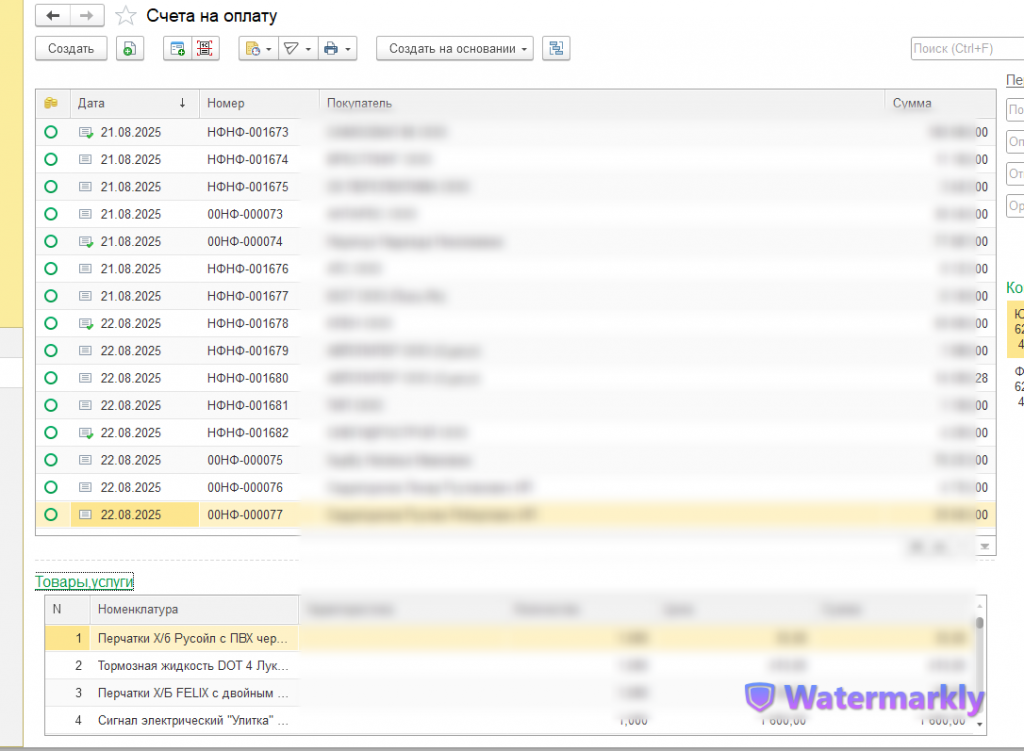Image resolution: width=1024 pixels, height=751 pixels.
Task: Click the Сумма column header
Action: pyautogui.click(x=940, y=103)
